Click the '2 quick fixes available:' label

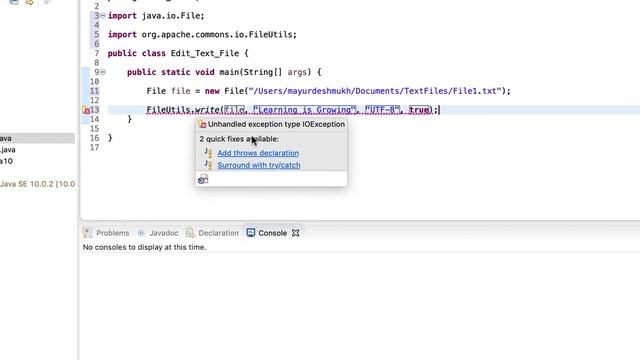(x=239, y=139)
